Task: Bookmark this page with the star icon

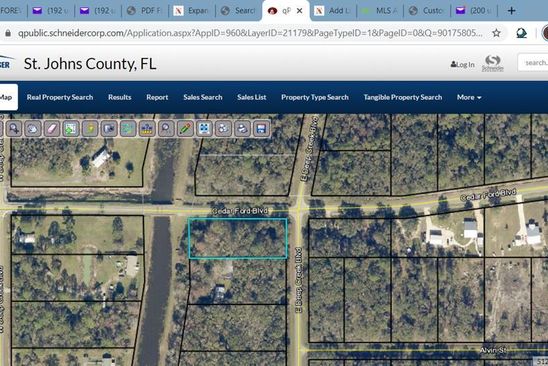Action: 496,33
